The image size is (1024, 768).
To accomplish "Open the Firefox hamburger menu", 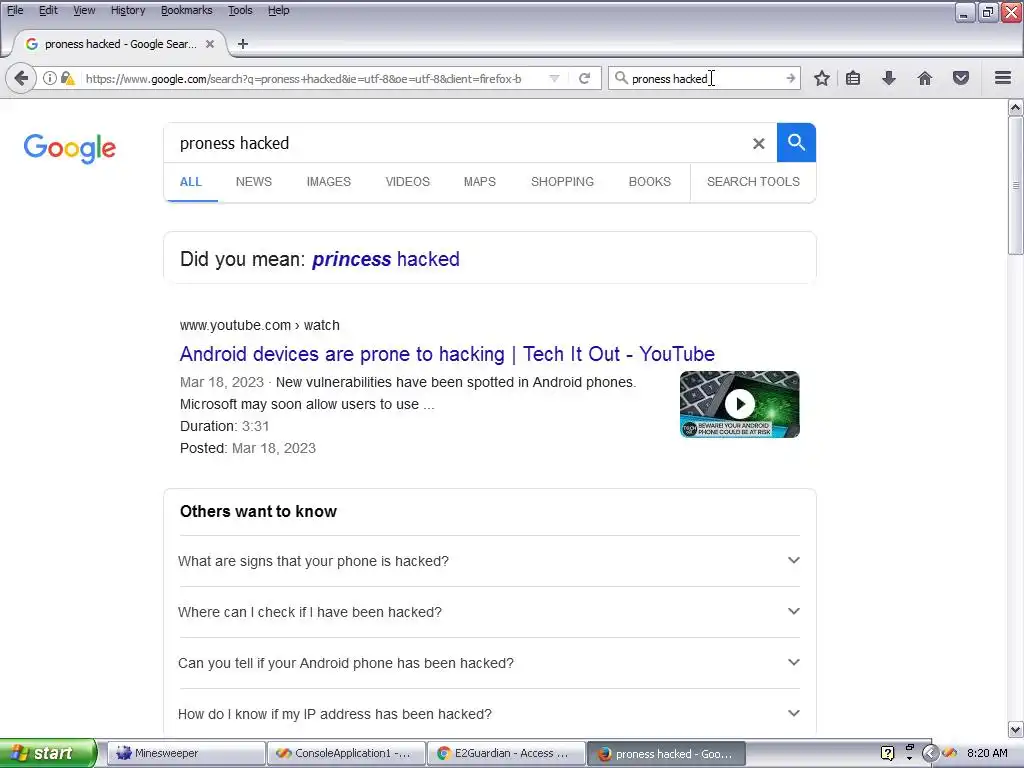I will click(x=1003, y=78).
